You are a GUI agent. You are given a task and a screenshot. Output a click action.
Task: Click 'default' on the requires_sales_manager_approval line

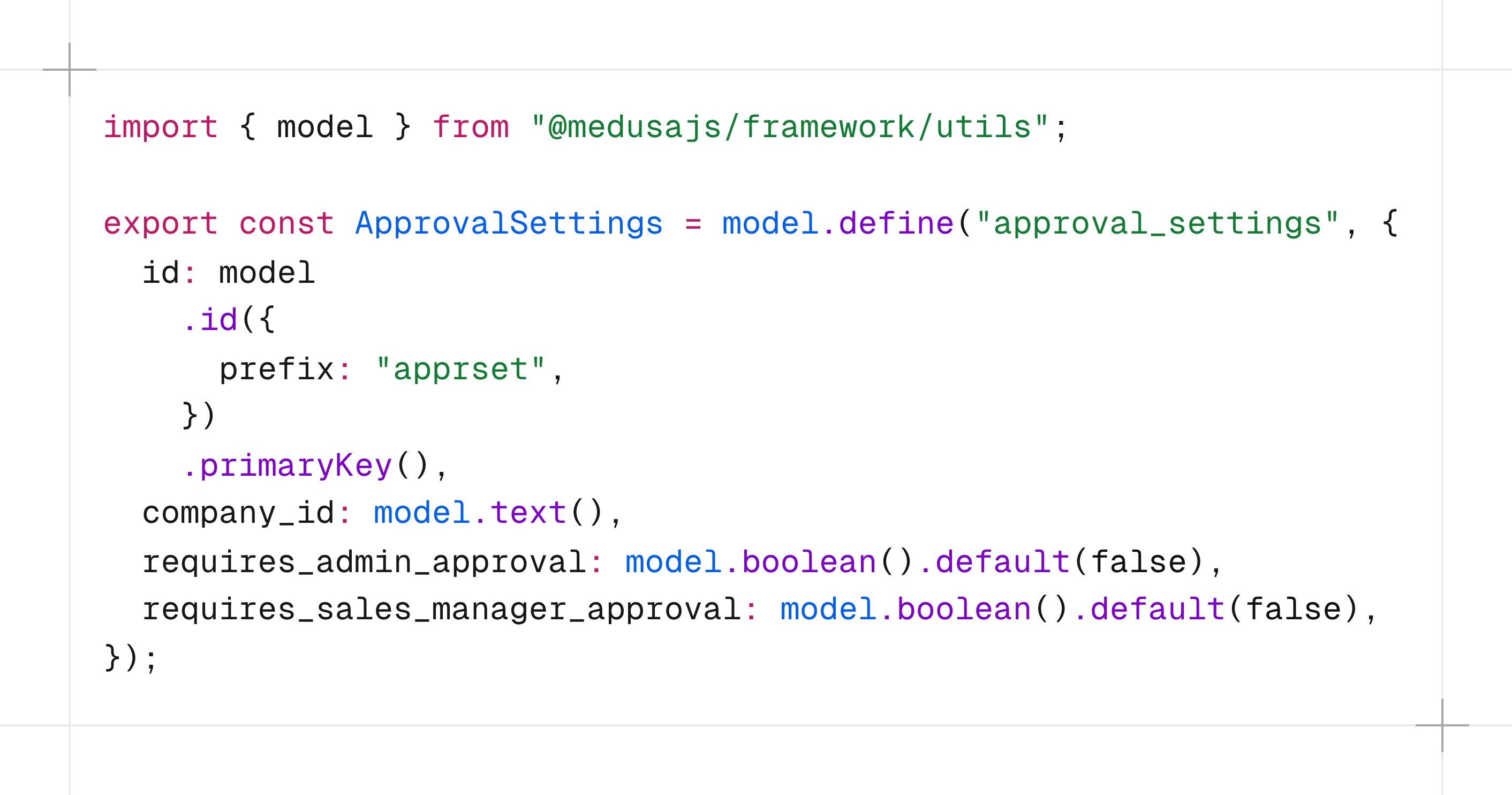[1158, 610]
